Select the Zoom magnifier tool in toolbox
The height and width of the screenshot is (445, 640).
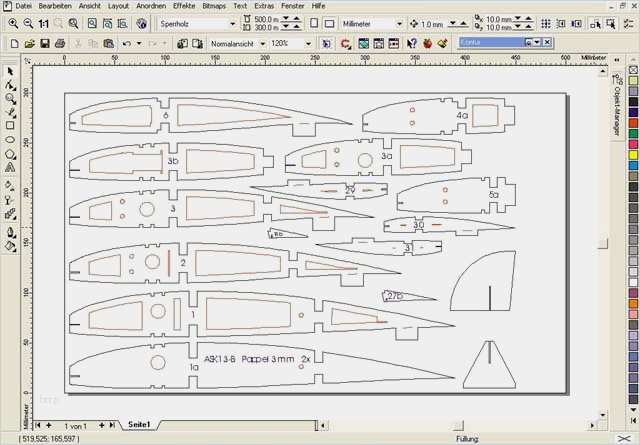10,98
